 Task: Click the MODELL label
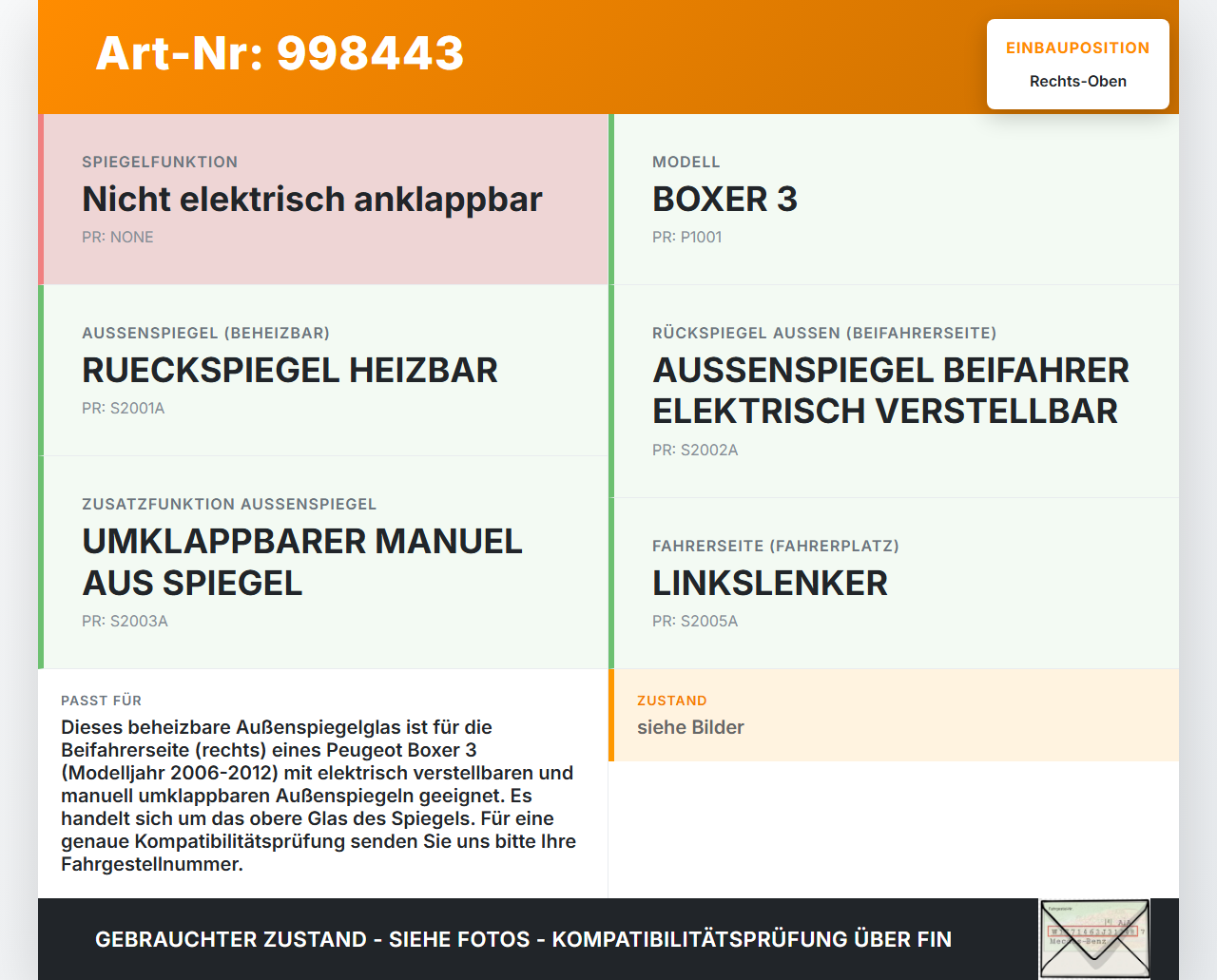[x=686, y=162]
